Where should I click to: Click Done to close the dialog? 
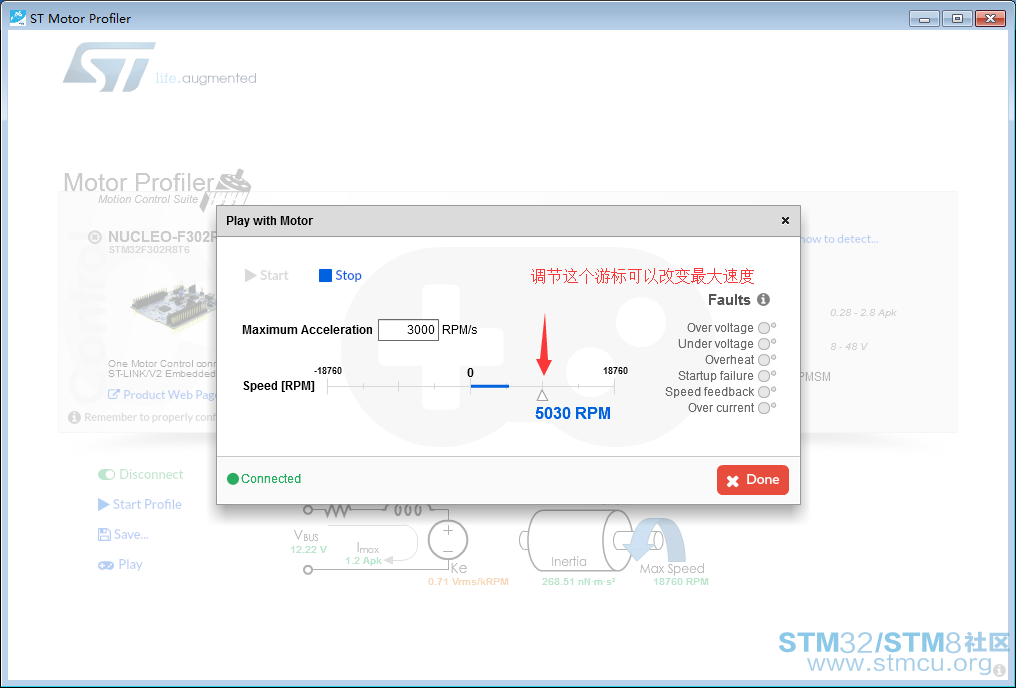tap(752, 480)
